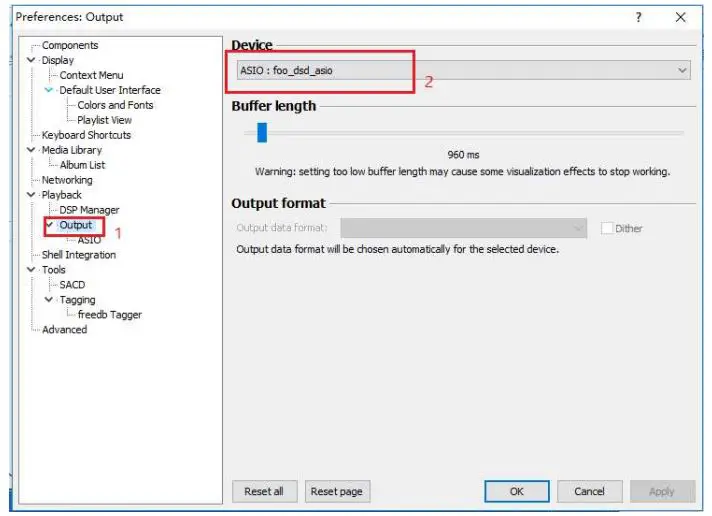
Task: Click the Reset all button
Action: pos(264,491)
